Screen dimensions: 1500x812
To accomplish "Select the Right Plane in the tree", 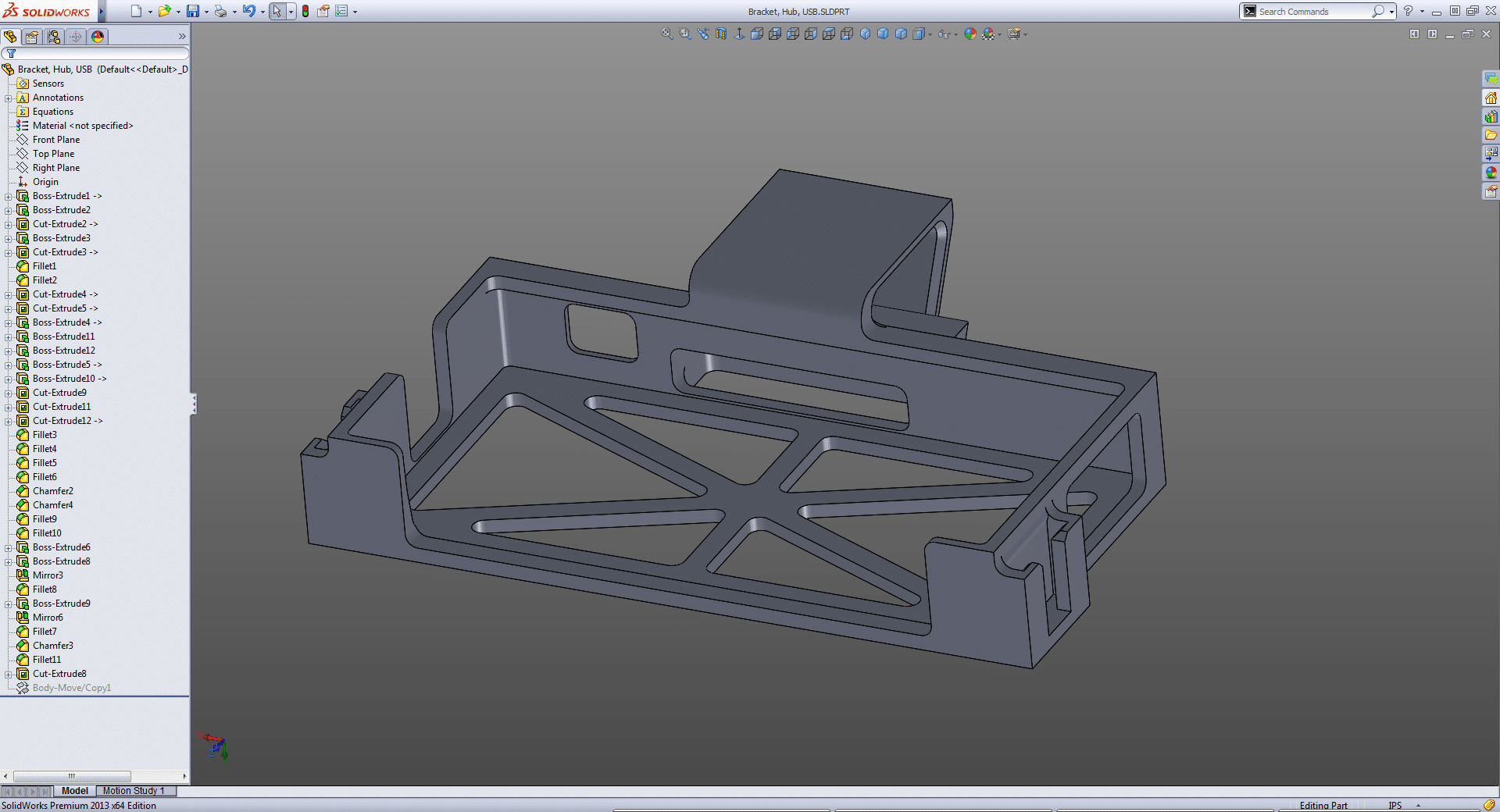I will [x=56, y=168].
